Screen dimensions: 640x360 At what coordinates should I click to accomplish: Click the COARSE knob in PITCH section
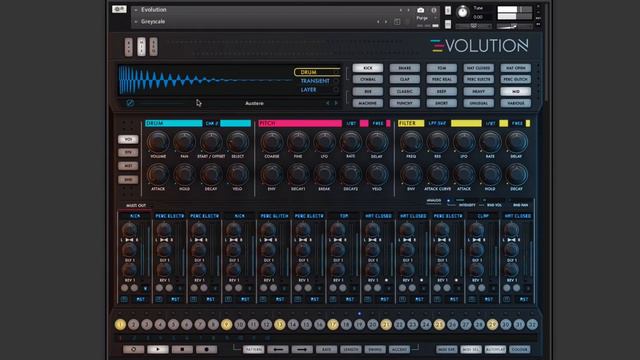(x=271, y=142)
